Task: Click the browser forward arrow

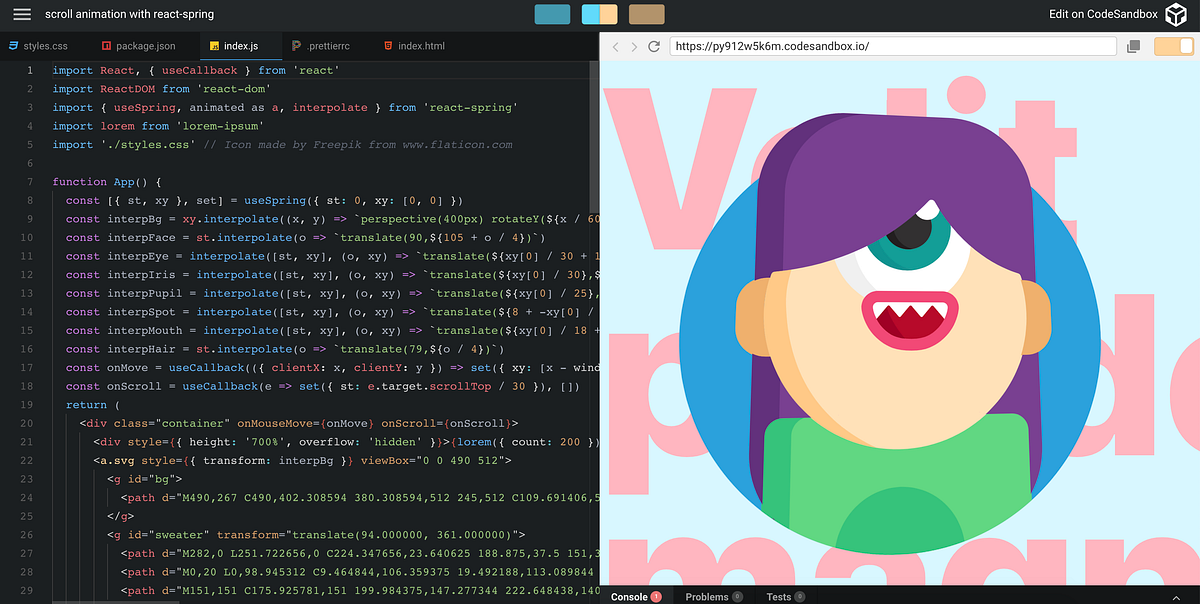Action: tap(634, 46)
